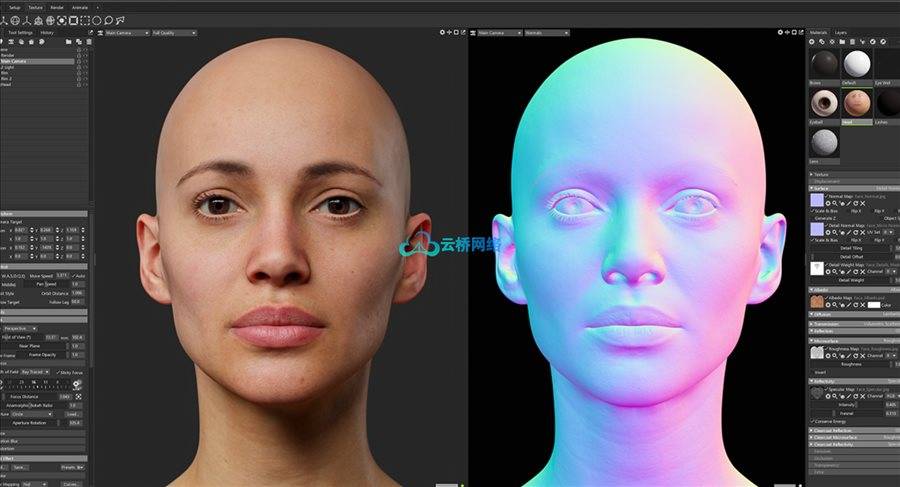Screen dimensions: 900x487
Task: Select the Head material thumbnail
Action: click(x=856, y=103)
